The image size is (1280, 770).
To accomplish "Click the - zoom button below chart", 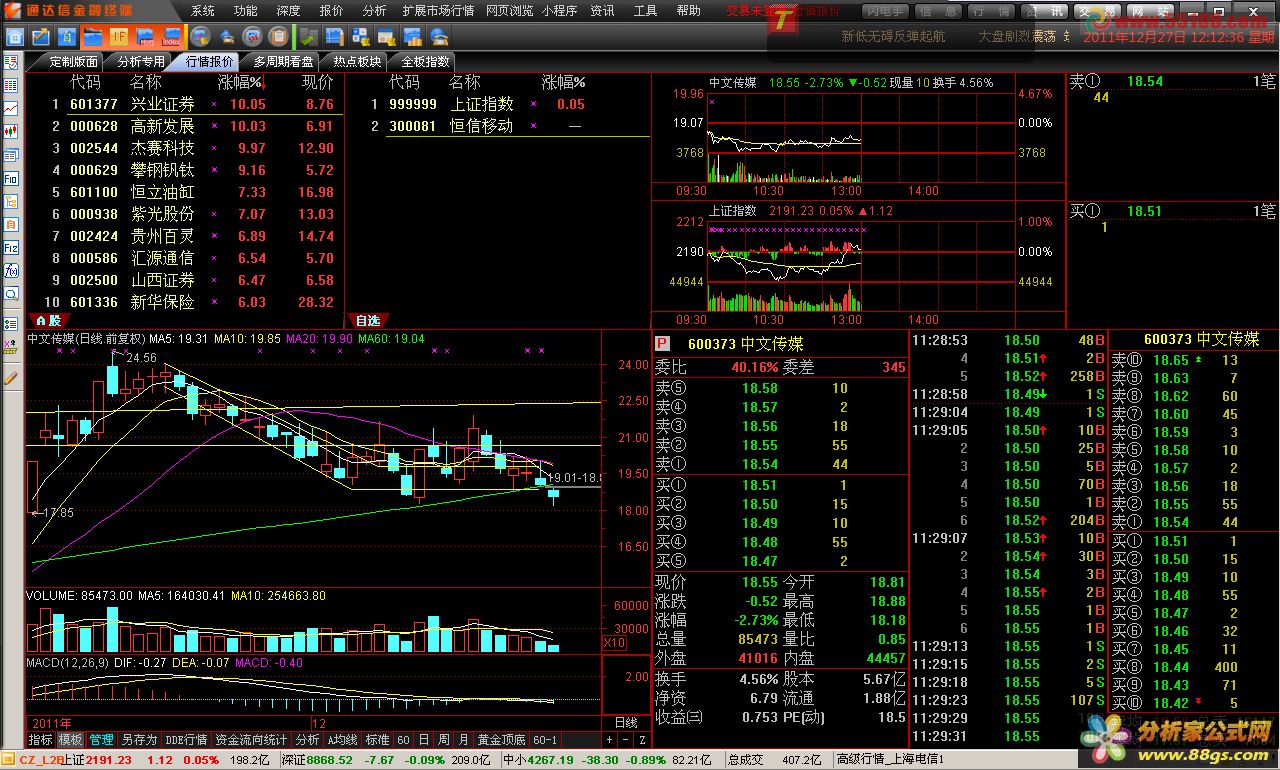I will click(626, 740).
